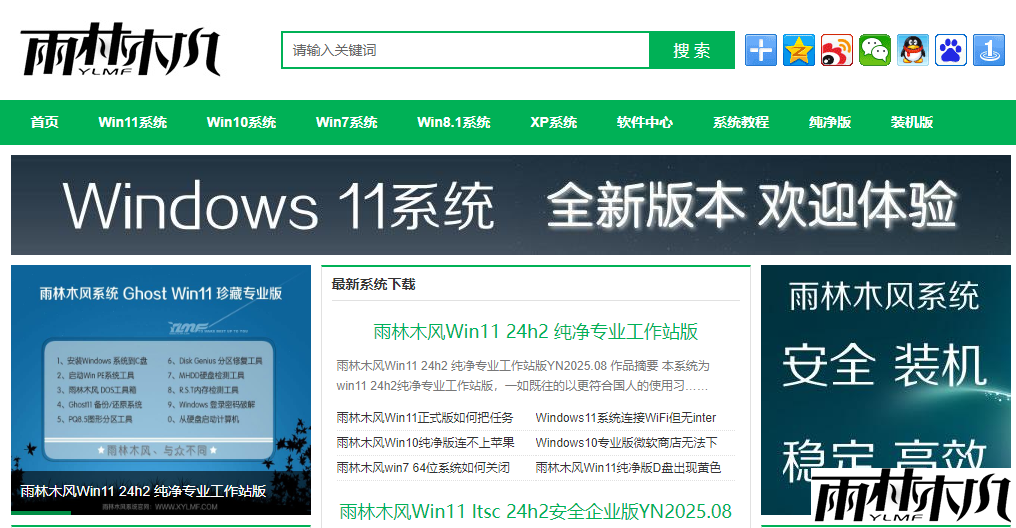The height and width of the screenshot is (528, 1016).
Task: Click the 雨林木风 YLMF logo at top left
Action: click(x=120, y=50)
